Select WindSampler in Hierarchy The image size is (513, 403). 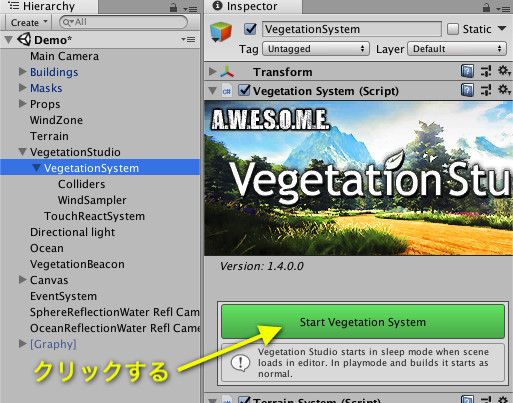[x=92, y=200]
